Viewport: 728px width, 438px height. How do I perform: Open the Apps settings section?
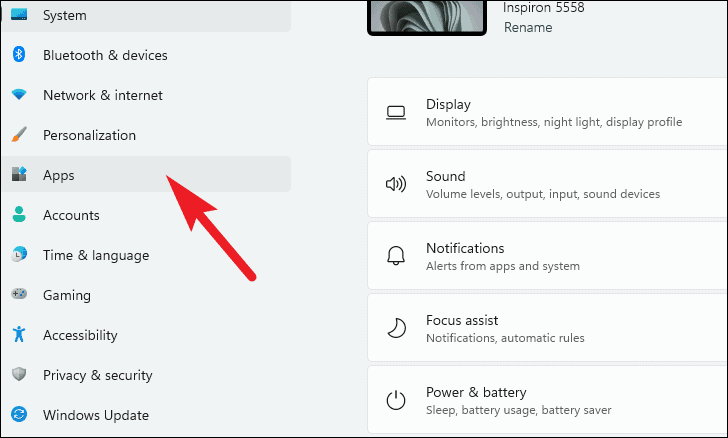tap(59, 175)
